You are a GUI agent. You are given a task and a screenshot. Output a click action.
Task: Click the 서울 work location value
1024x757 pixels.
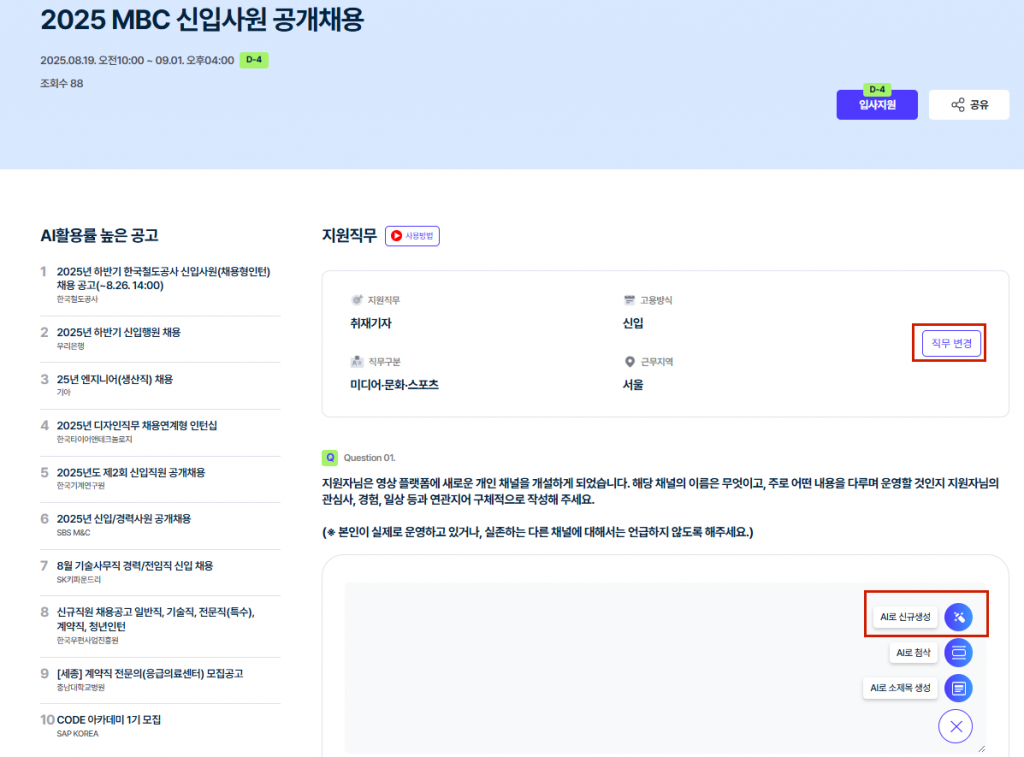(633, 385)
